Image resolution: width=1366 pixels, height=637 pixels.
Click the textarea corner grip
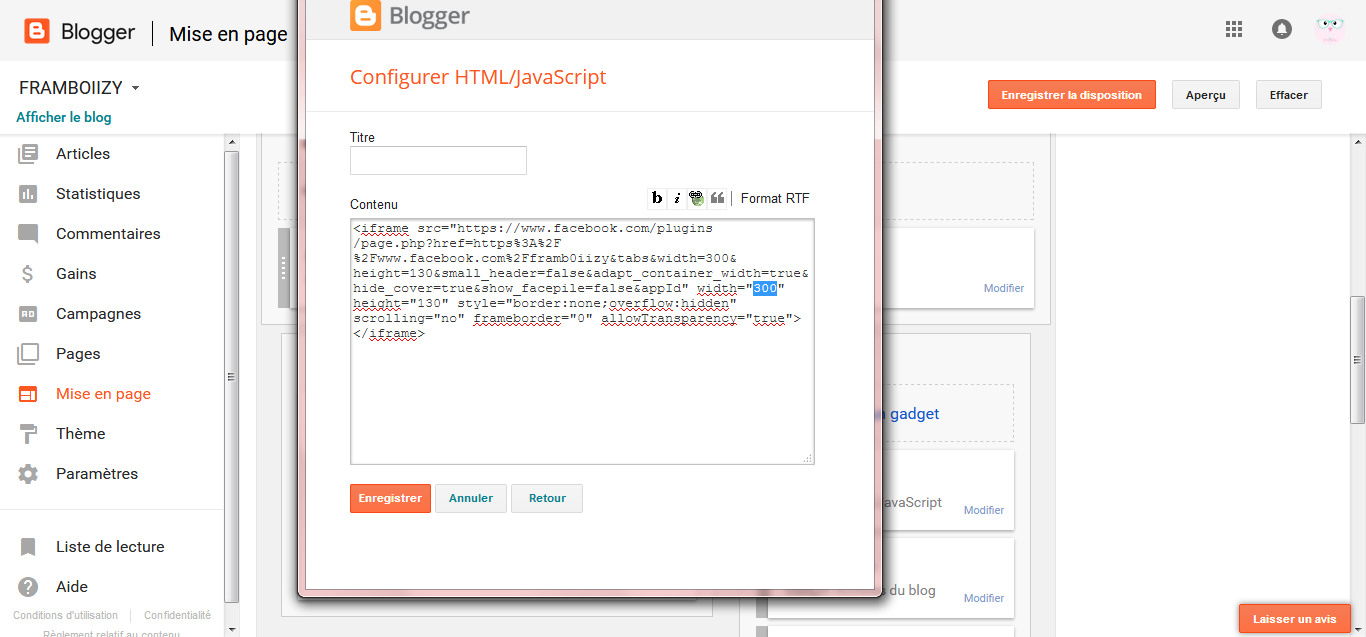click(808, 458)
